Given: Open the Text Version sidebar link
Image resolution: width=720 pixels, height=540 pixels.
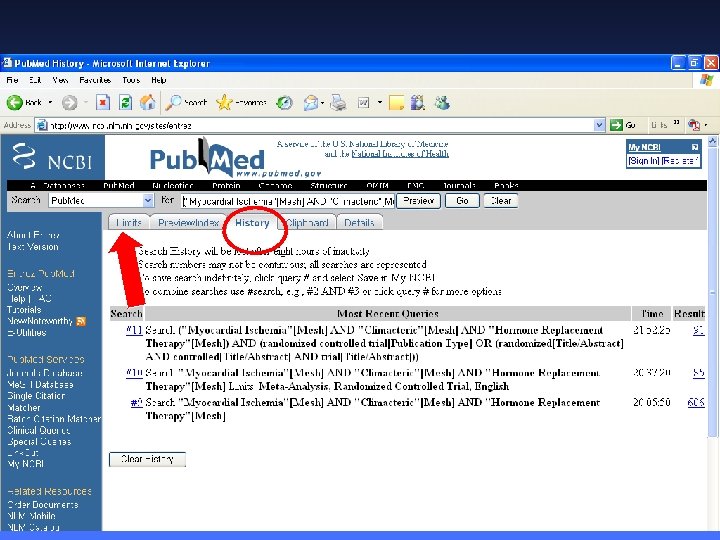Looking at the screenshot, I should coord(33,247).
